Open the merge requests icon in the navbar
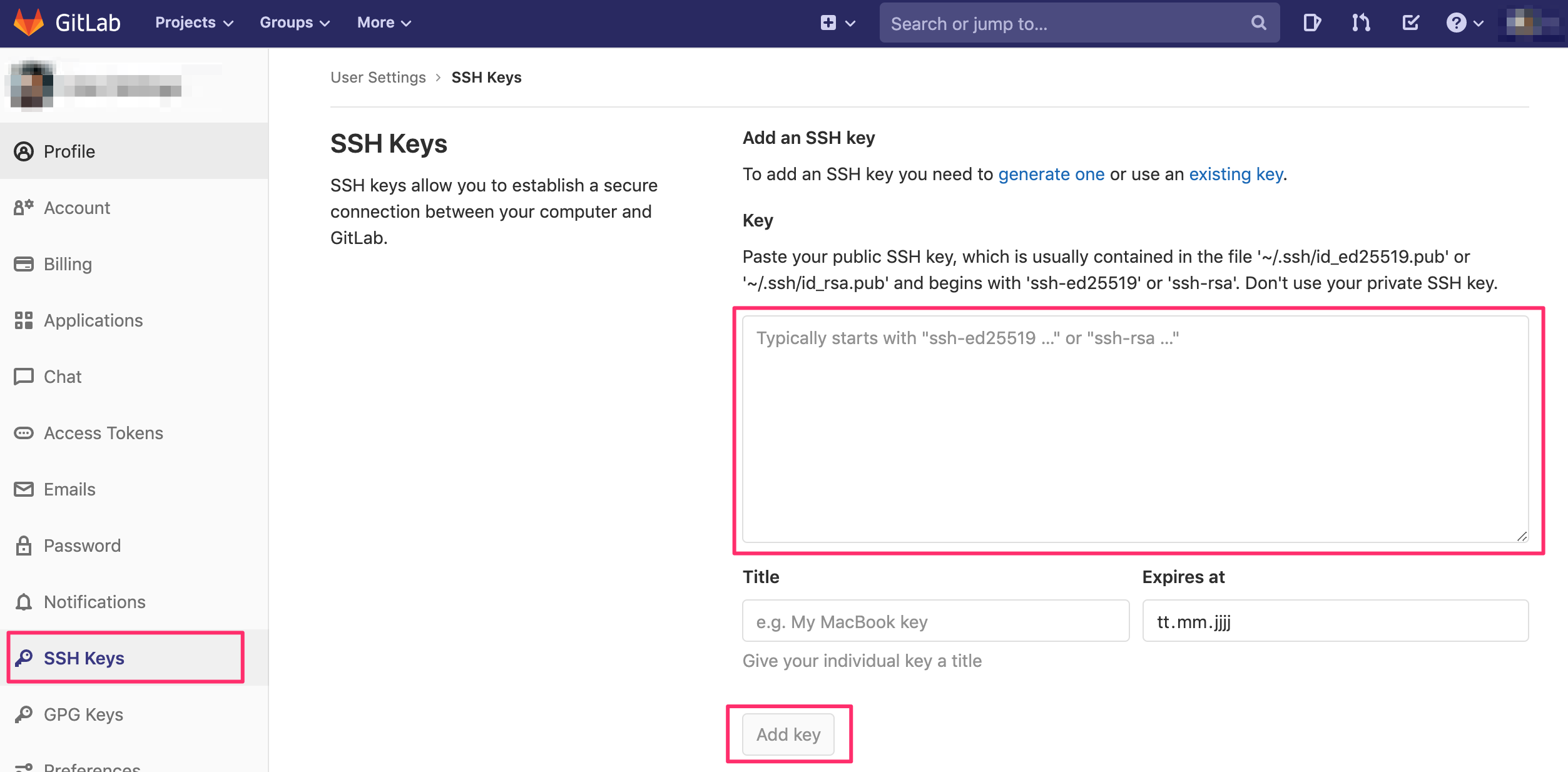This screenshot has height=772, width=1568. tap(1361, 23)
